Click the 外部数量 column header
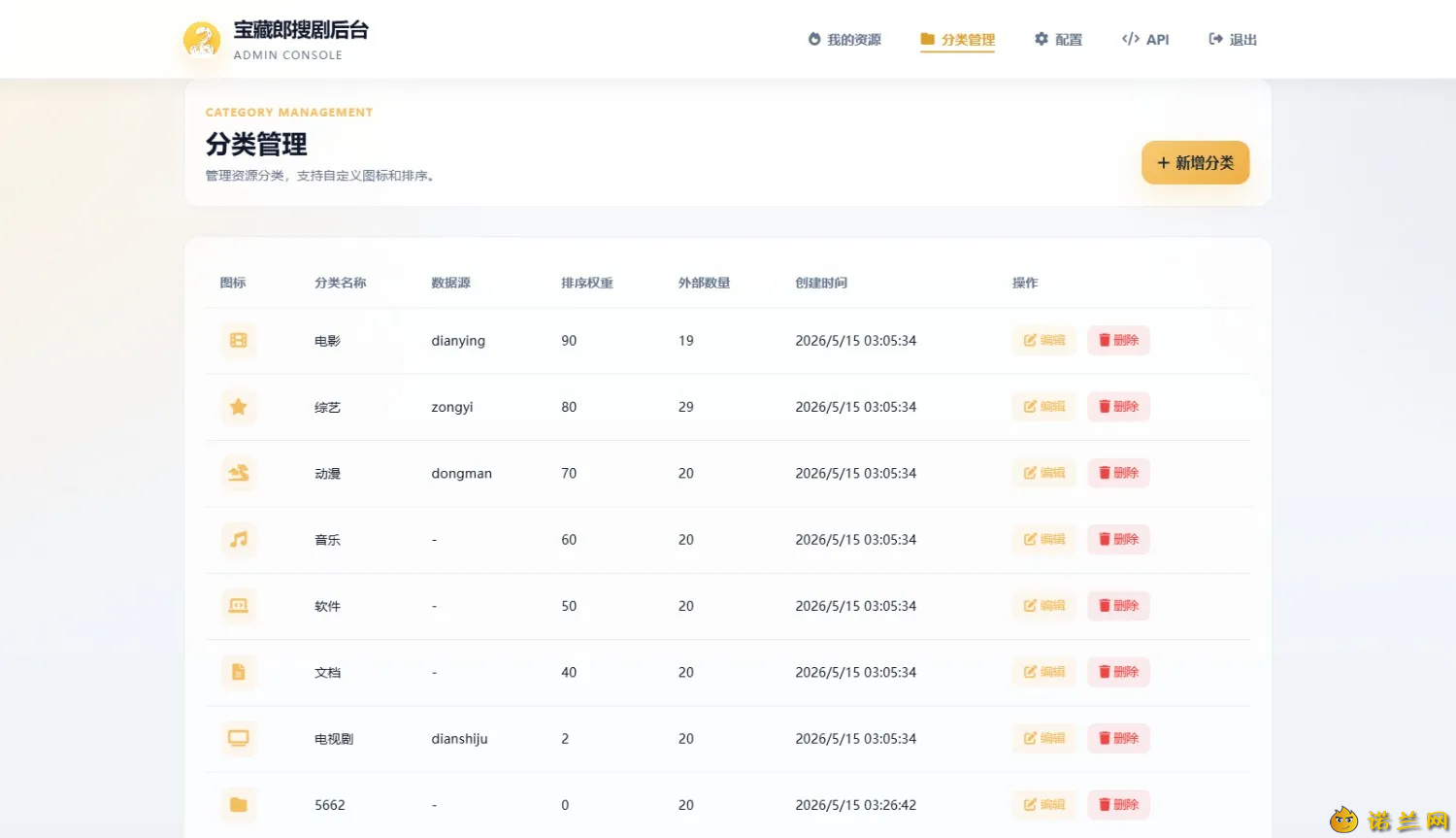Screen dimensions: 1456x838 (704, 283)
